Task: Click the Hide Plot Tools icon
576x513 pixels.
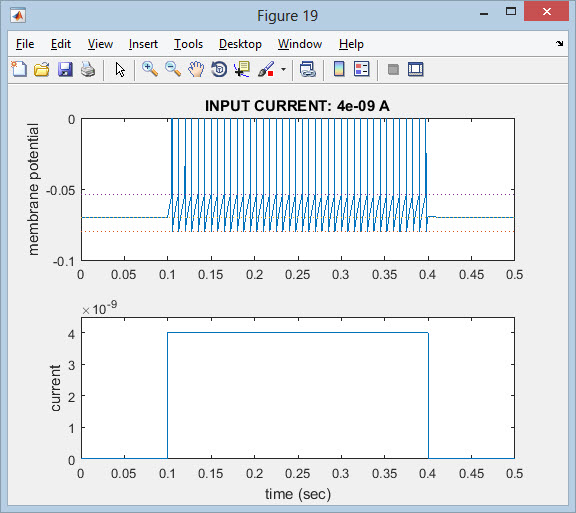Action: pyautogui.click(x=393, y=69)
